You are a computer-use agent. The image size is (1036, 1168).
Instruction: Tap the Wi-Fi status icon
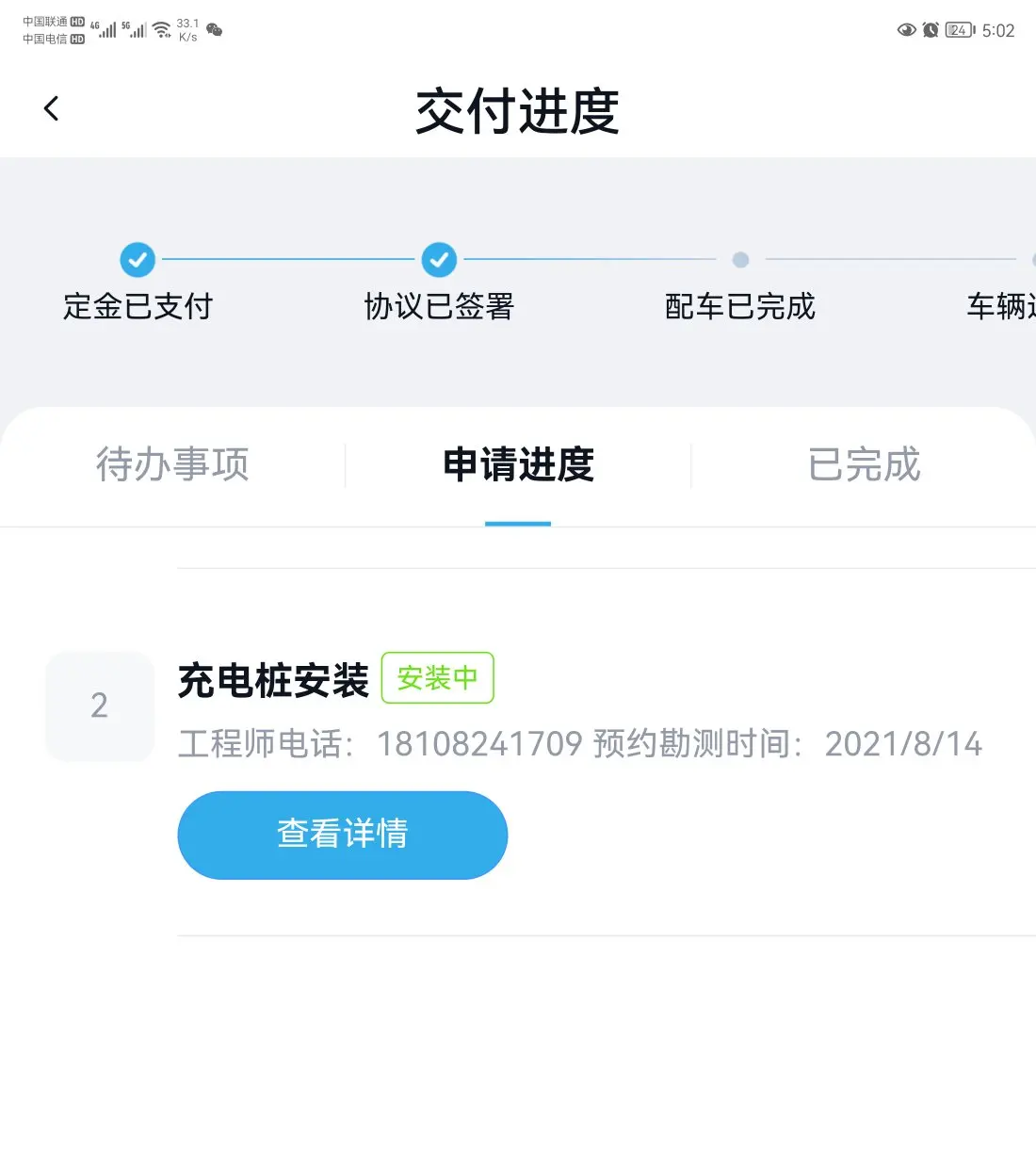tap(163, 30)
